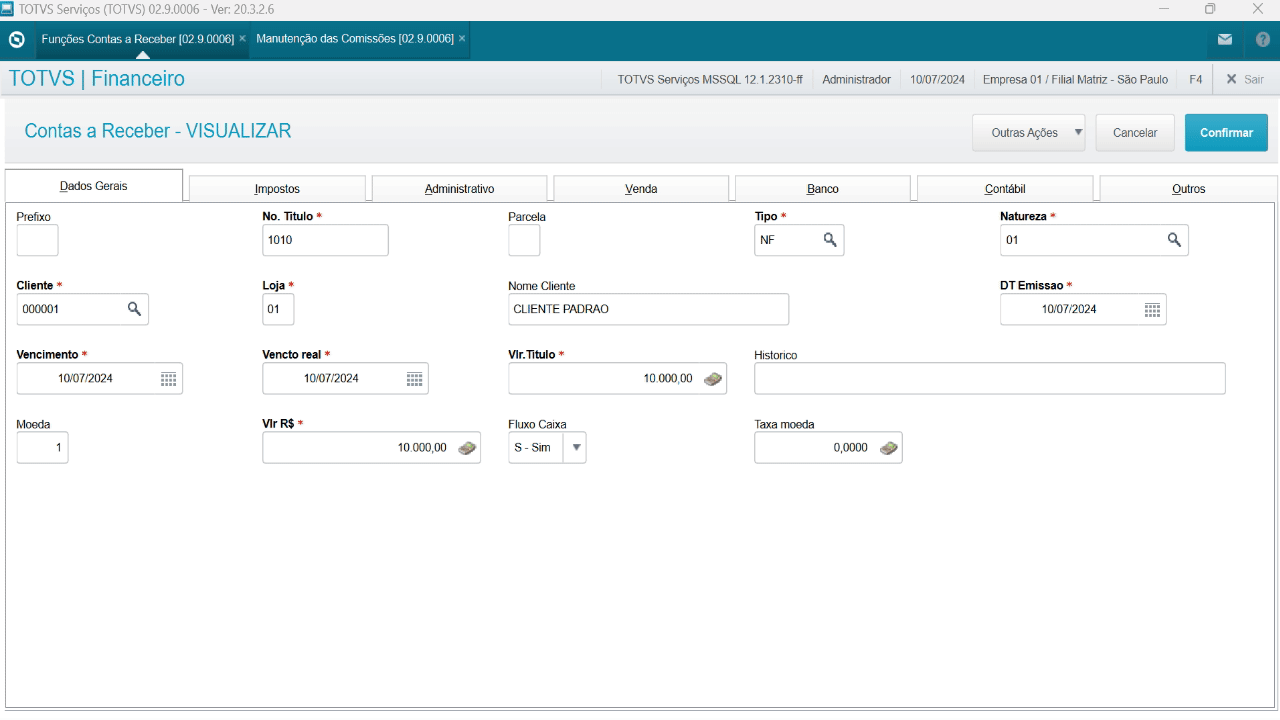1280x720 pixels.
Task: Click the Vlr.Titulo calculator money icon
Action: tap(712, 379)
